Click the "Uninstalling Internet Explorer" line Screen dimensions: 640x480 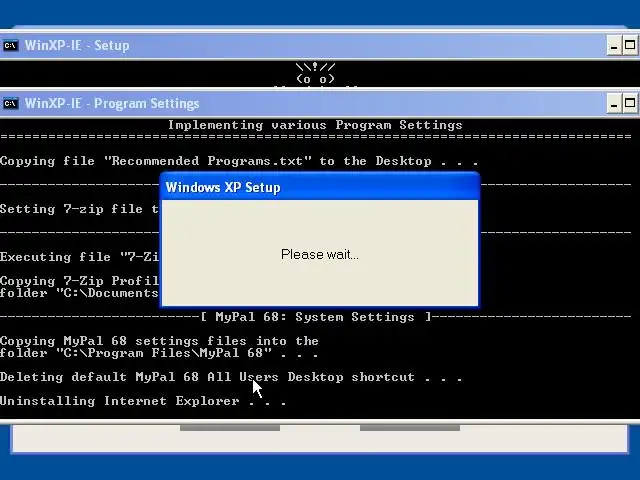click(x=143, y=401)
